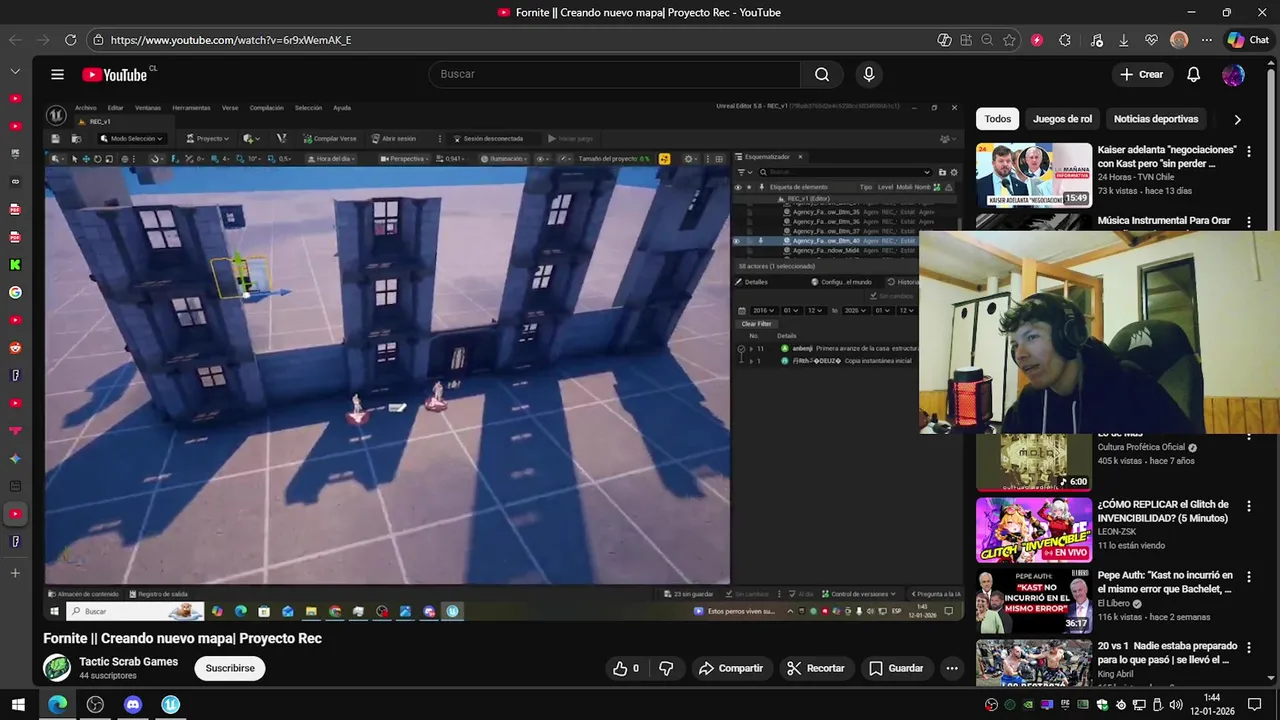This screenshot has width=1280, height=720.
Task: Open YouTube notifications bell
Action: (x=1193, y=74)
